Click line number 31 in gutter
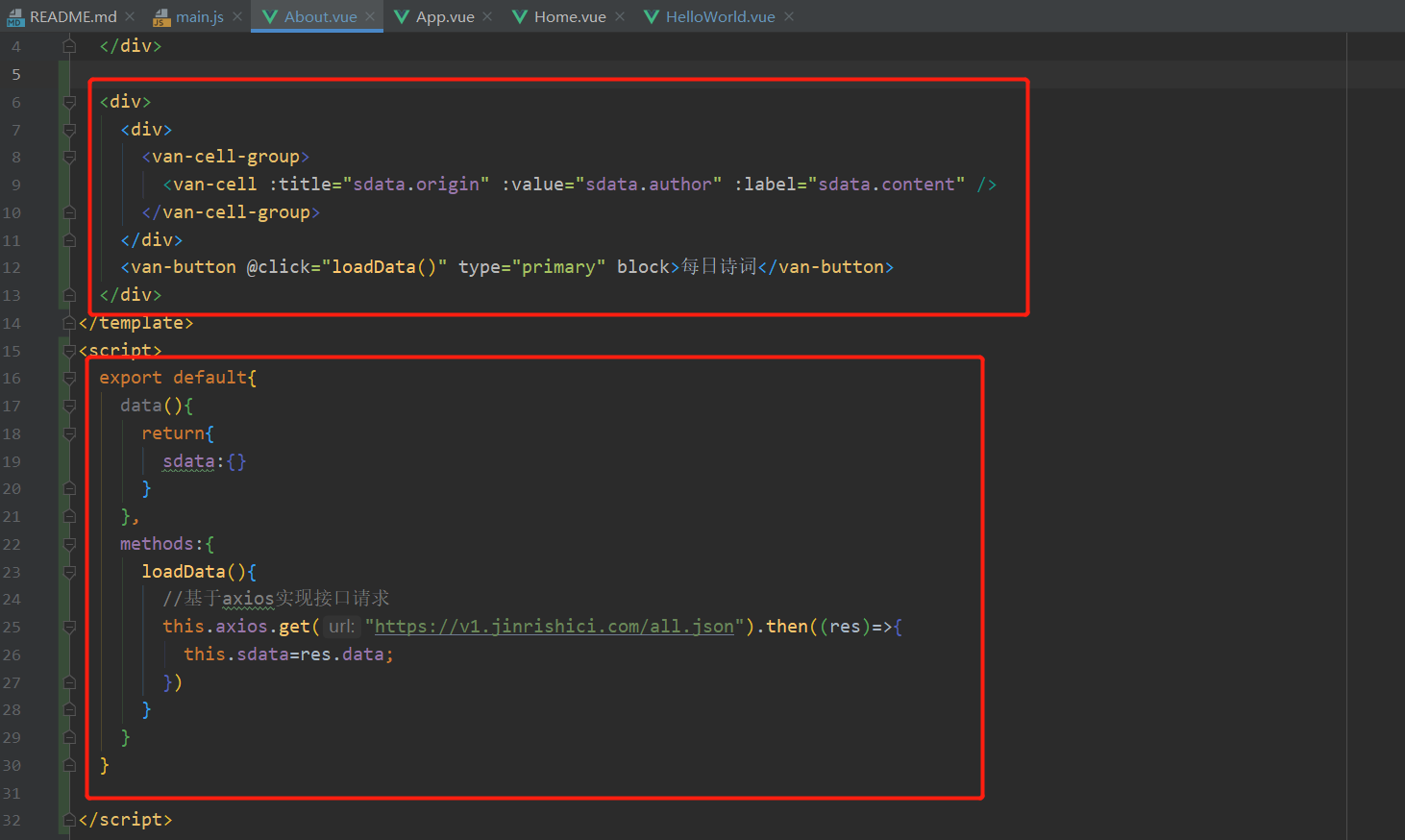This screenshot has width=1405, height=840. coord(12,794)
